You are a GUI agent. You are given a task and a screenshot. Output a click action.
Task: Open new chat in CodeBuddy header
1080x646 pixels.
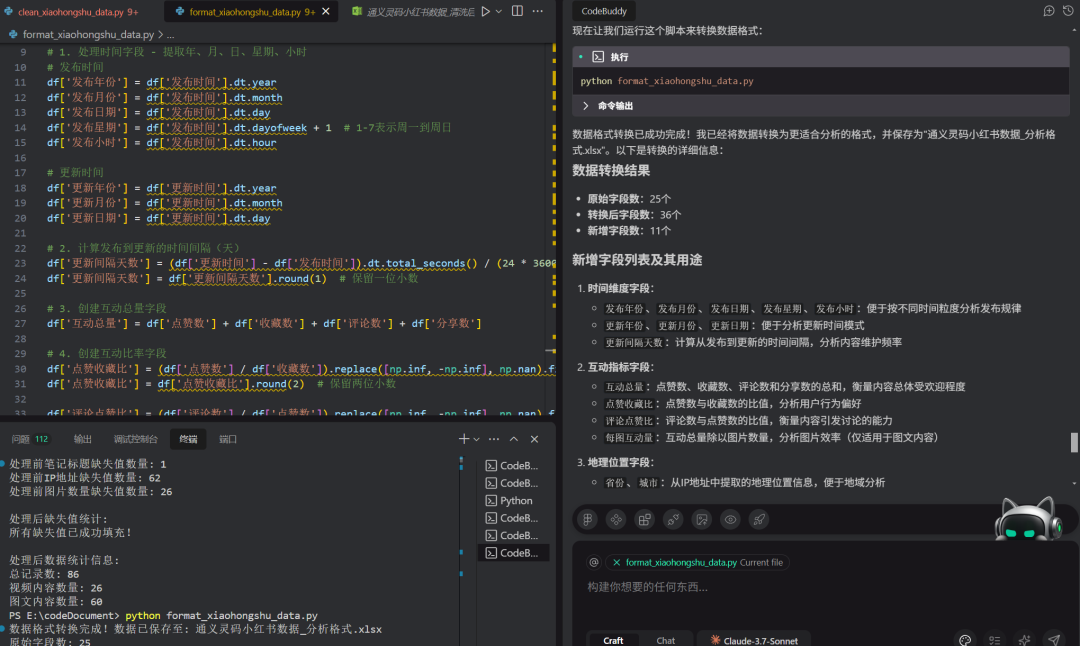[1049, 11]
